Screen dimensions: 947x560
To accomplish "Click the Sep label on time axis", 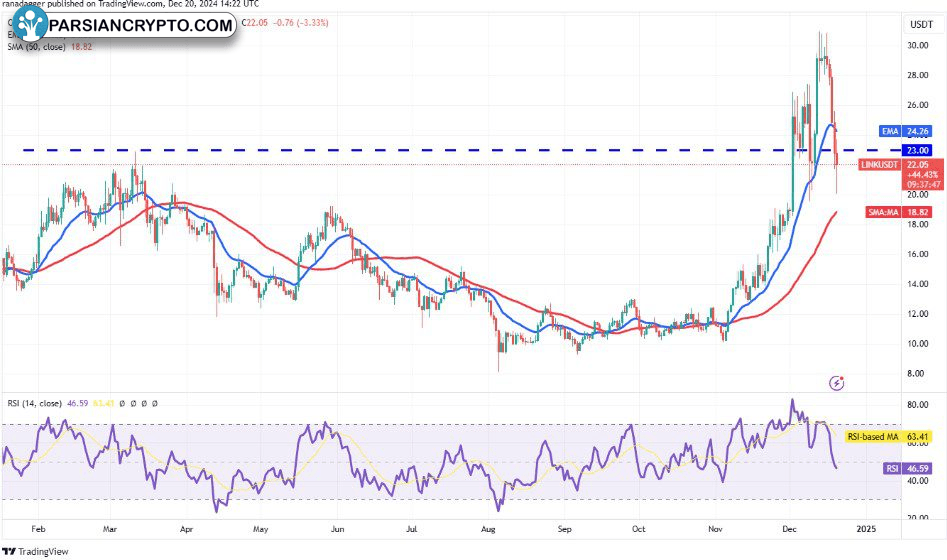I will pyautogui.click(x=564, y=529).
